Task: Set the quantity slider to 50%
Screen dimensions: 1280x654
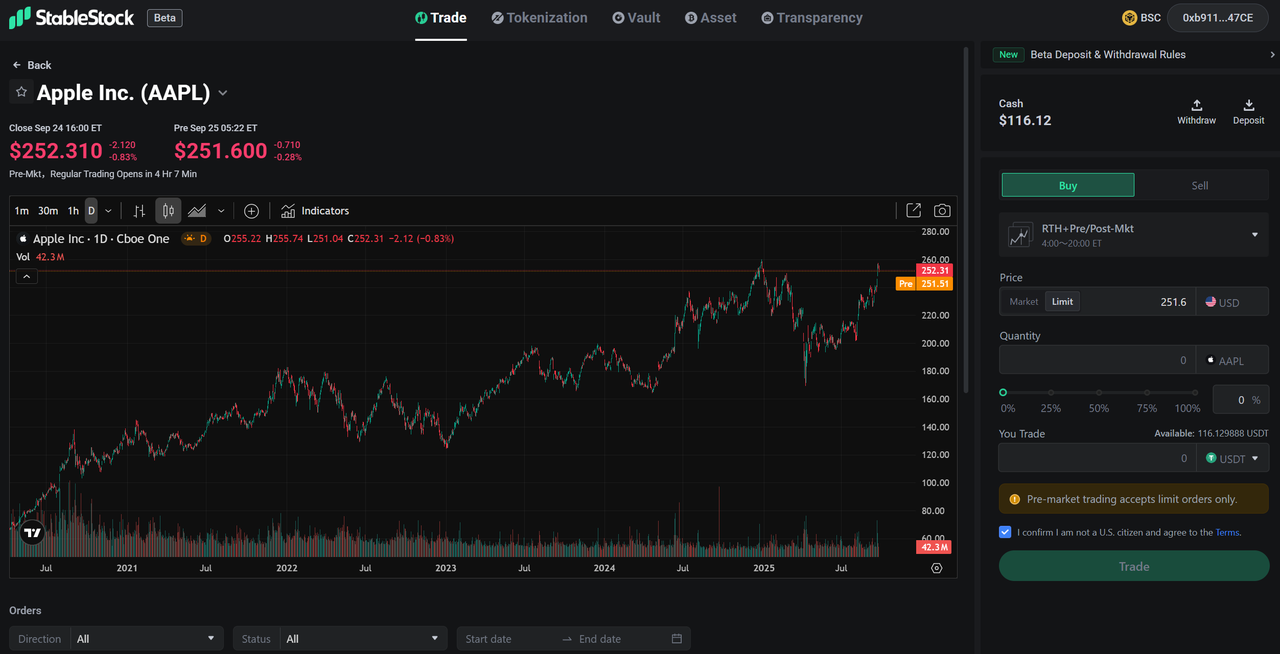Action: pyautogui.click(x=1099, y=393)
